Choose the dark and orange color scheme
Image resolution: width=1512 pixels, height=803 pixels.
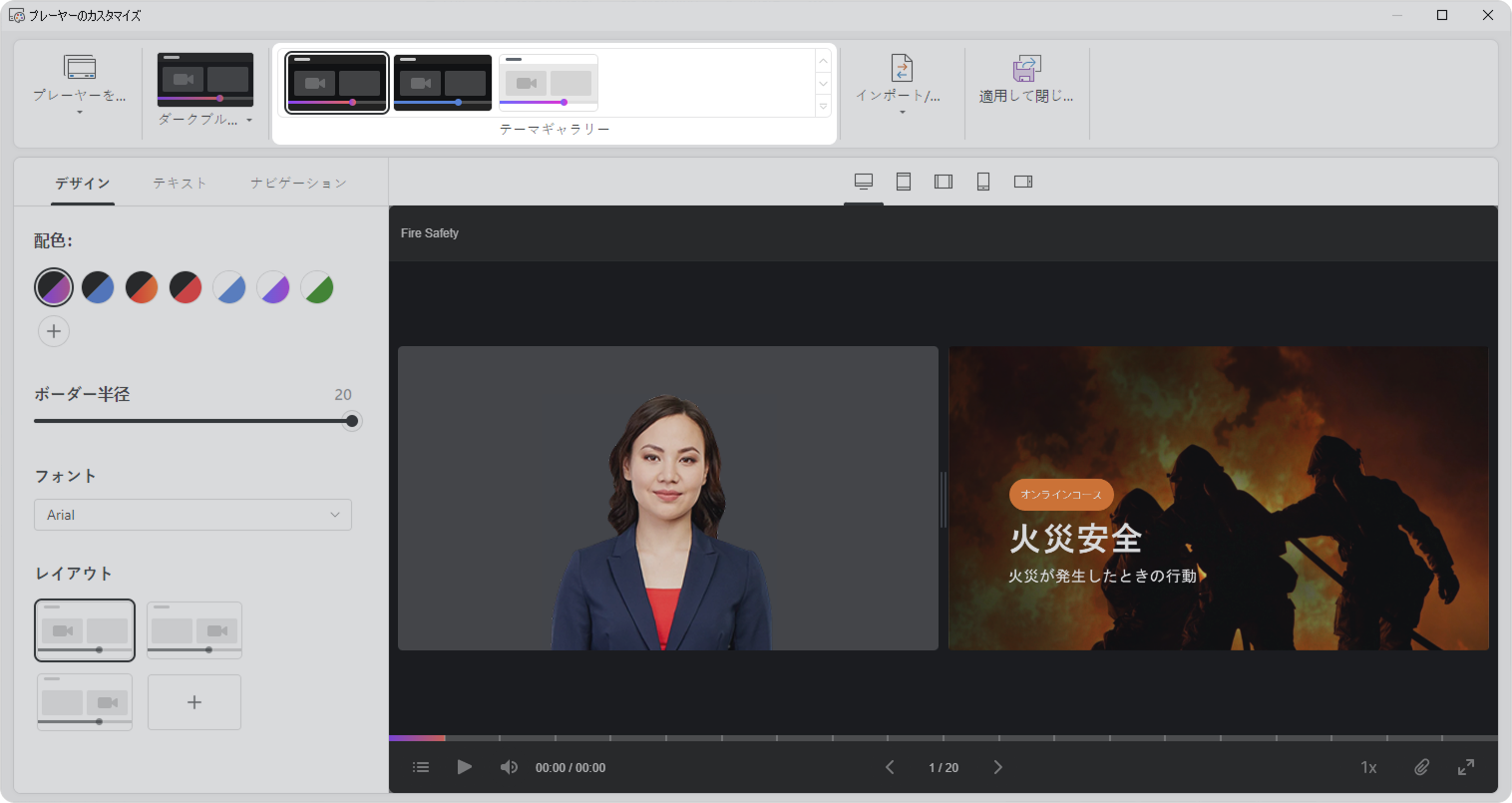(142, 287)
